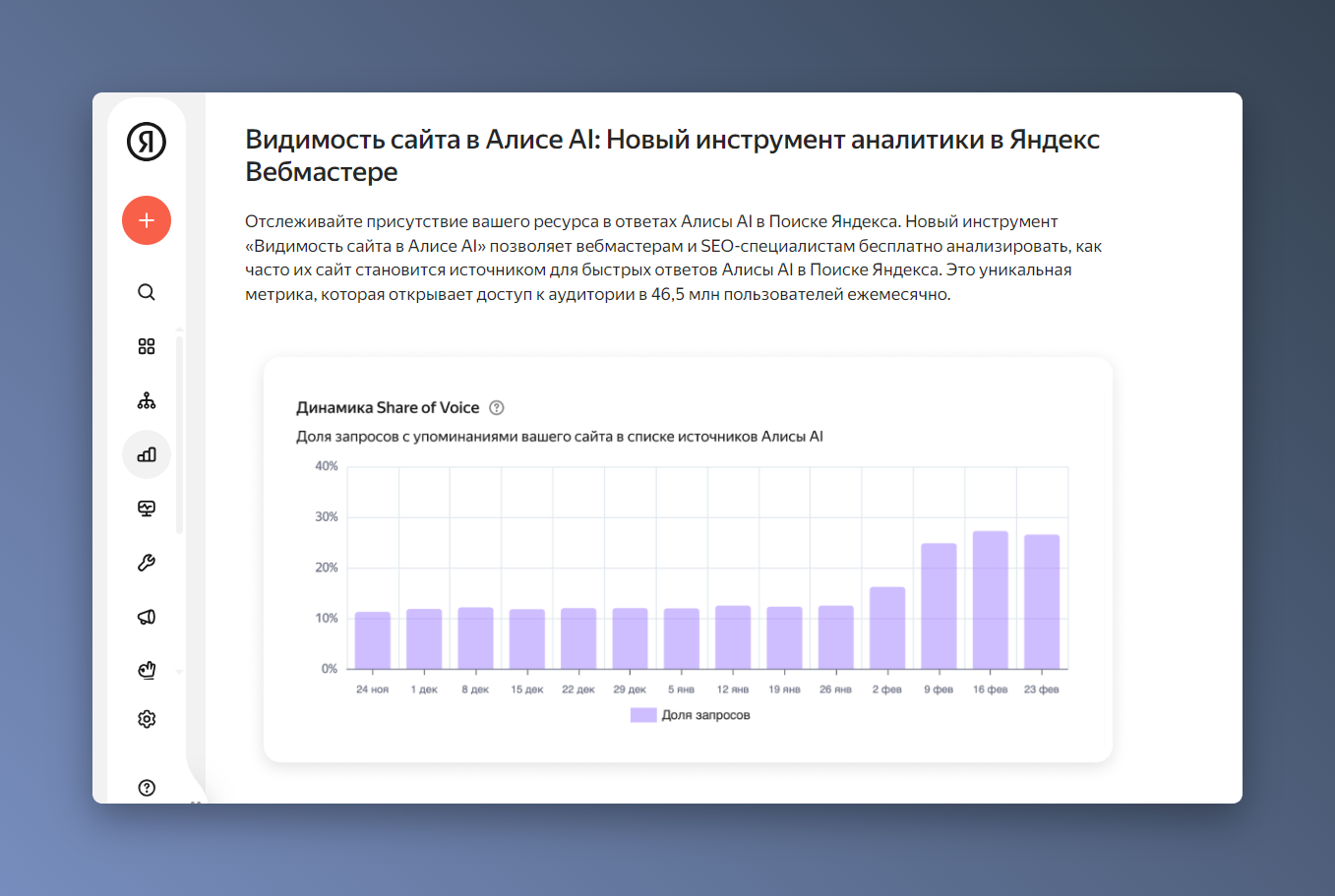Screen dimensions: 1335x896
Task: Click the Доля запросов legend label
Action: tap(705, 715)
